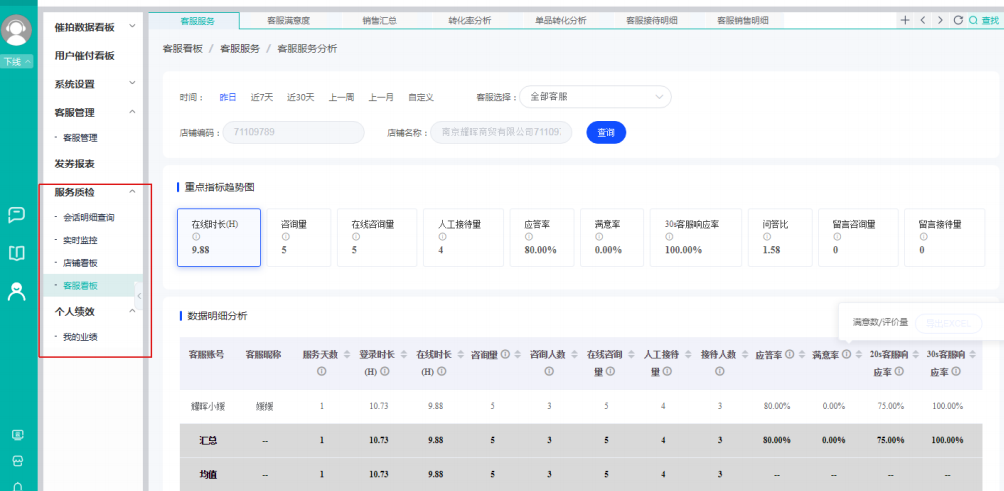Select the 在线时长(H) indicator card
The width and height of the screenshot is (1004, 491).
pos(219,237)
